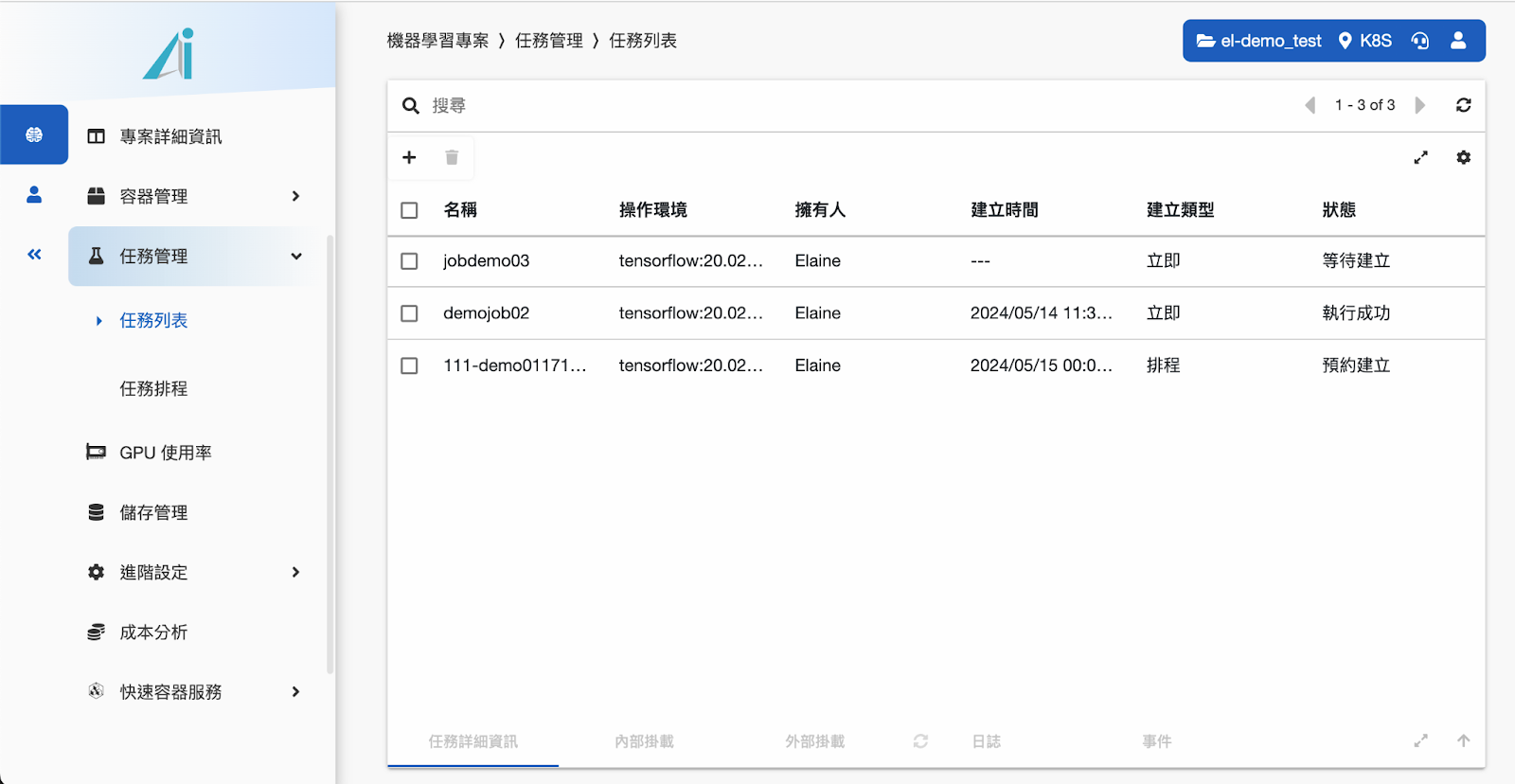The image size is (1515, 784).
Task: Collapse the sidebar with double chevron
Action: click(x=34, y=254)
